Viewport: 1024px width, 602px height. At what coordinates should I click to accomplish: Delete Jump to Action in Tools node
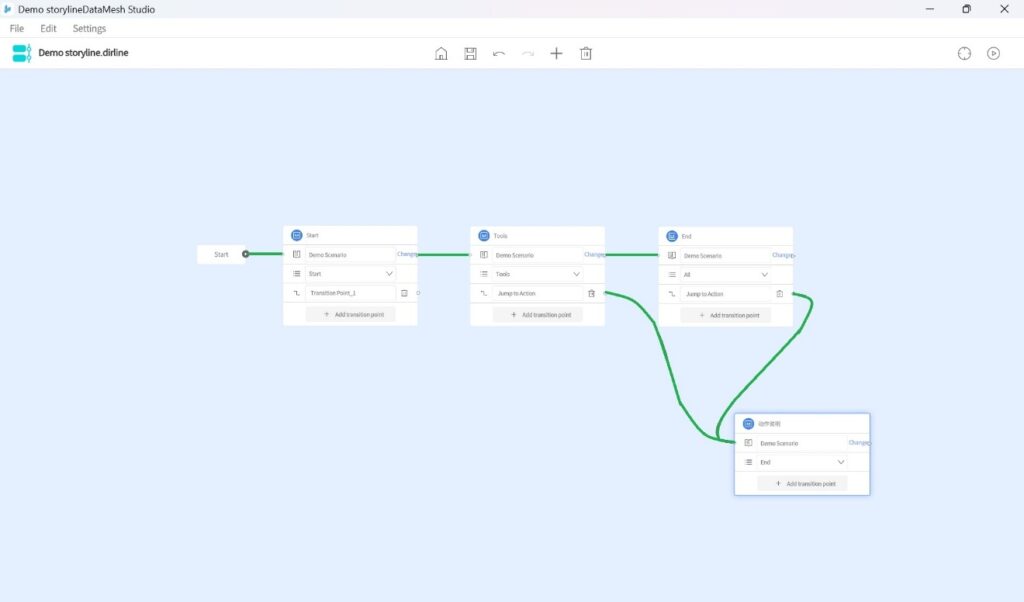click(592, 294)
